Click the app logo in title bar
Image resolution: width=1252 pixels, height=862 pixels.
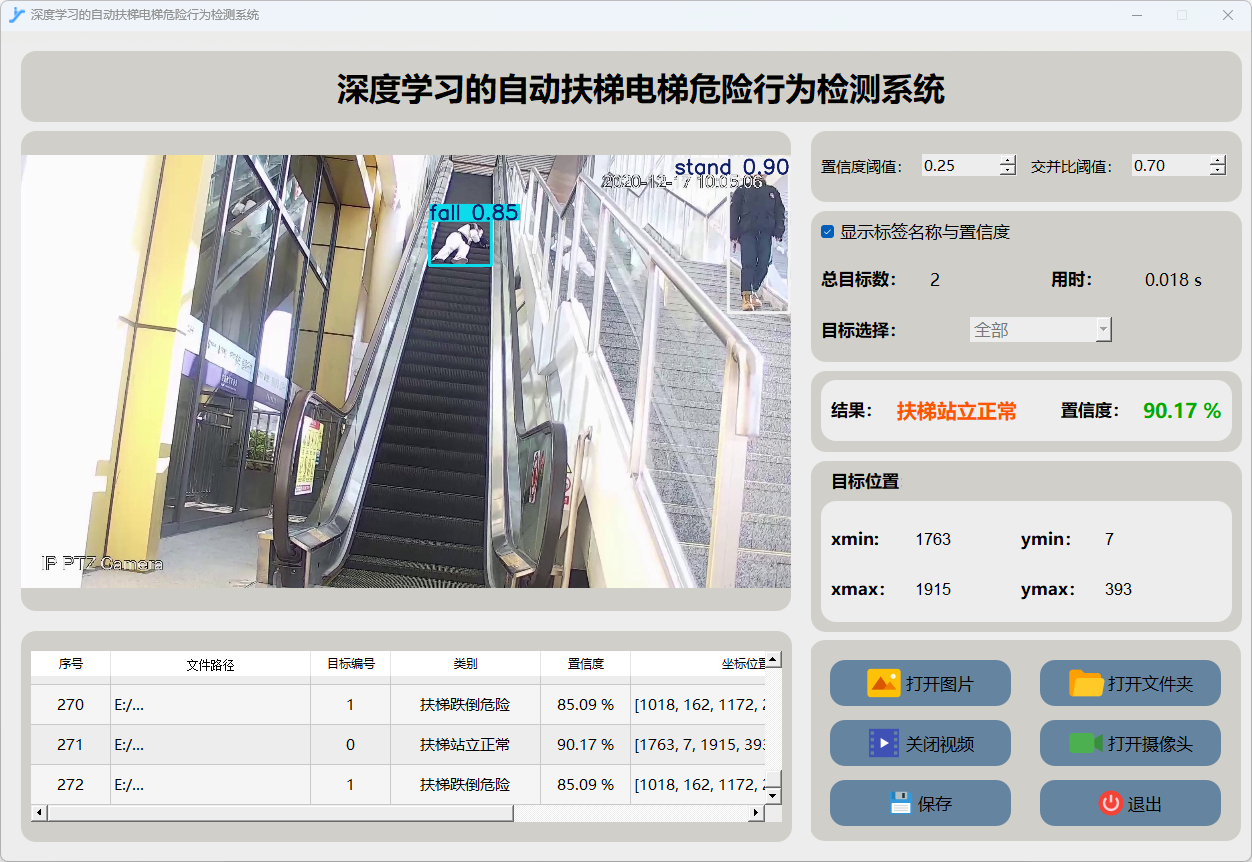pyautogui.click(x=16, y=15)
